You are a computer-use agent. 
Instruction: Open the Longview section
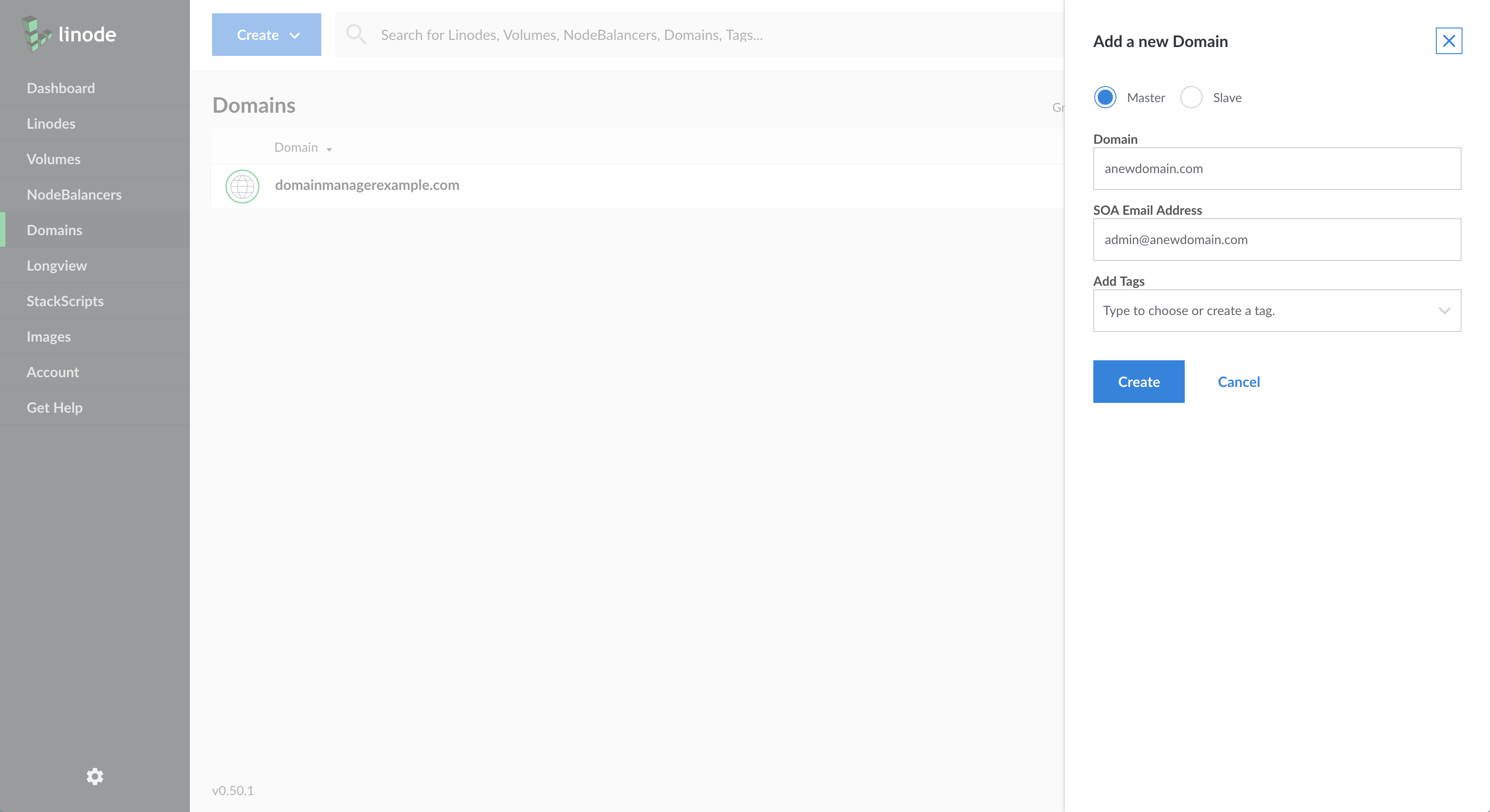[x=57, y=265]
